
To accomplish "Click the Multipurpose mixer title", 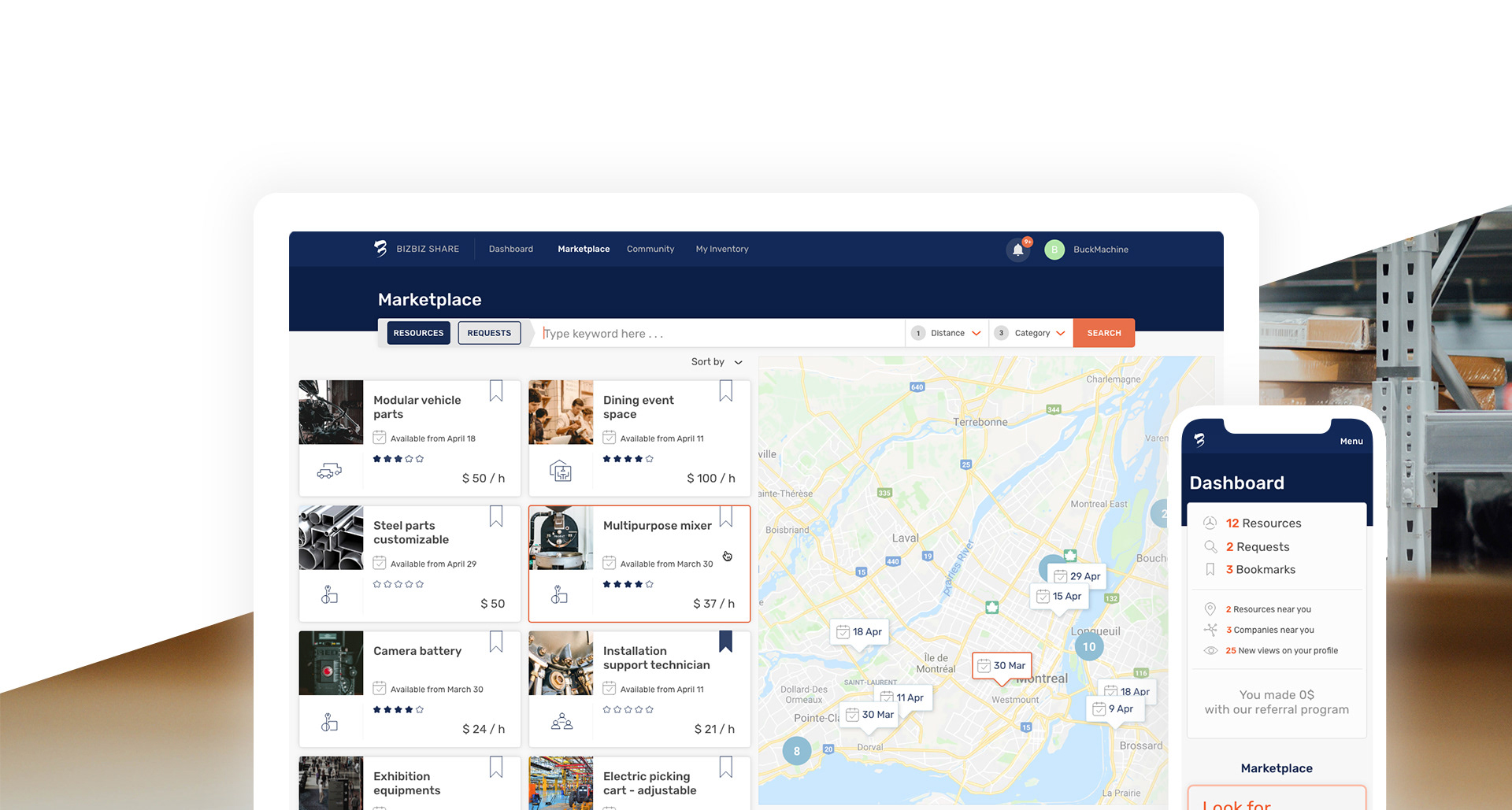I will pyautogui.click(x=657, y=526).
